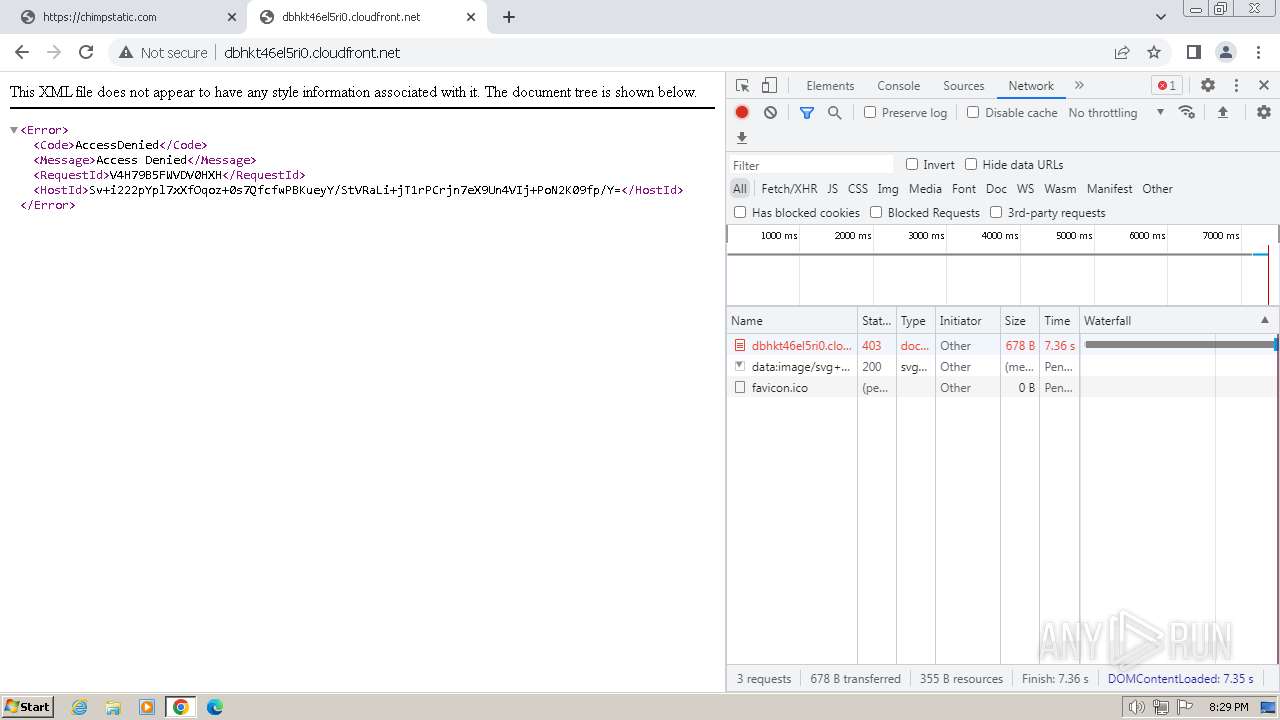Close the DevTools panel

pos(1264,86)
